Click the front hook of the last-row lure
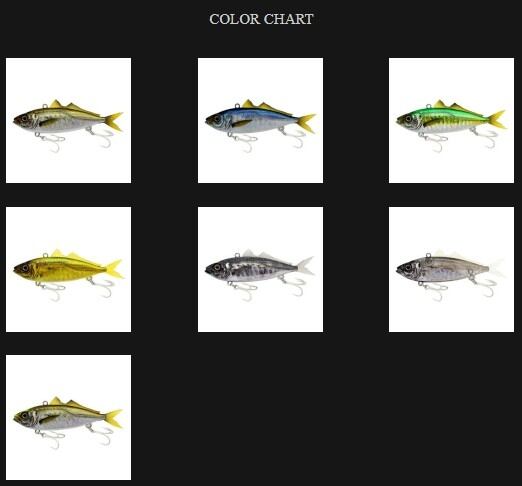Image resolution: width=522 pixels, height=486 pixels. click(x=50, y=438)
